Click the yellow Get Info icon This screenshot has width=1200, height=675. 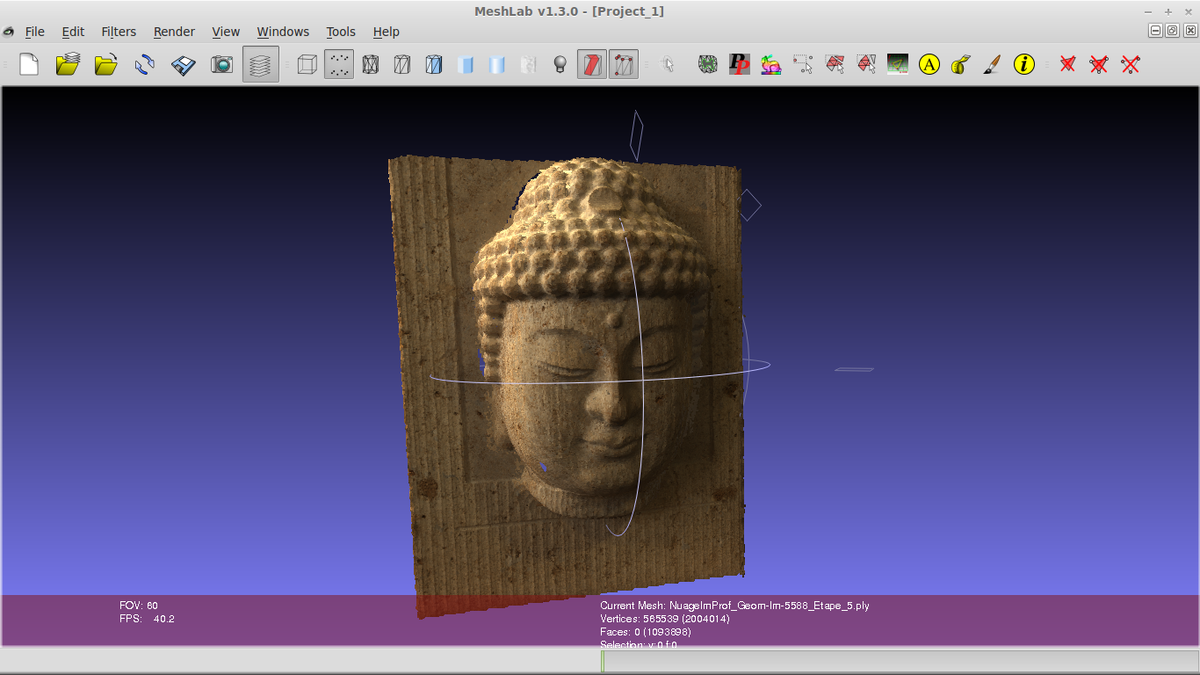[1024, 65]
